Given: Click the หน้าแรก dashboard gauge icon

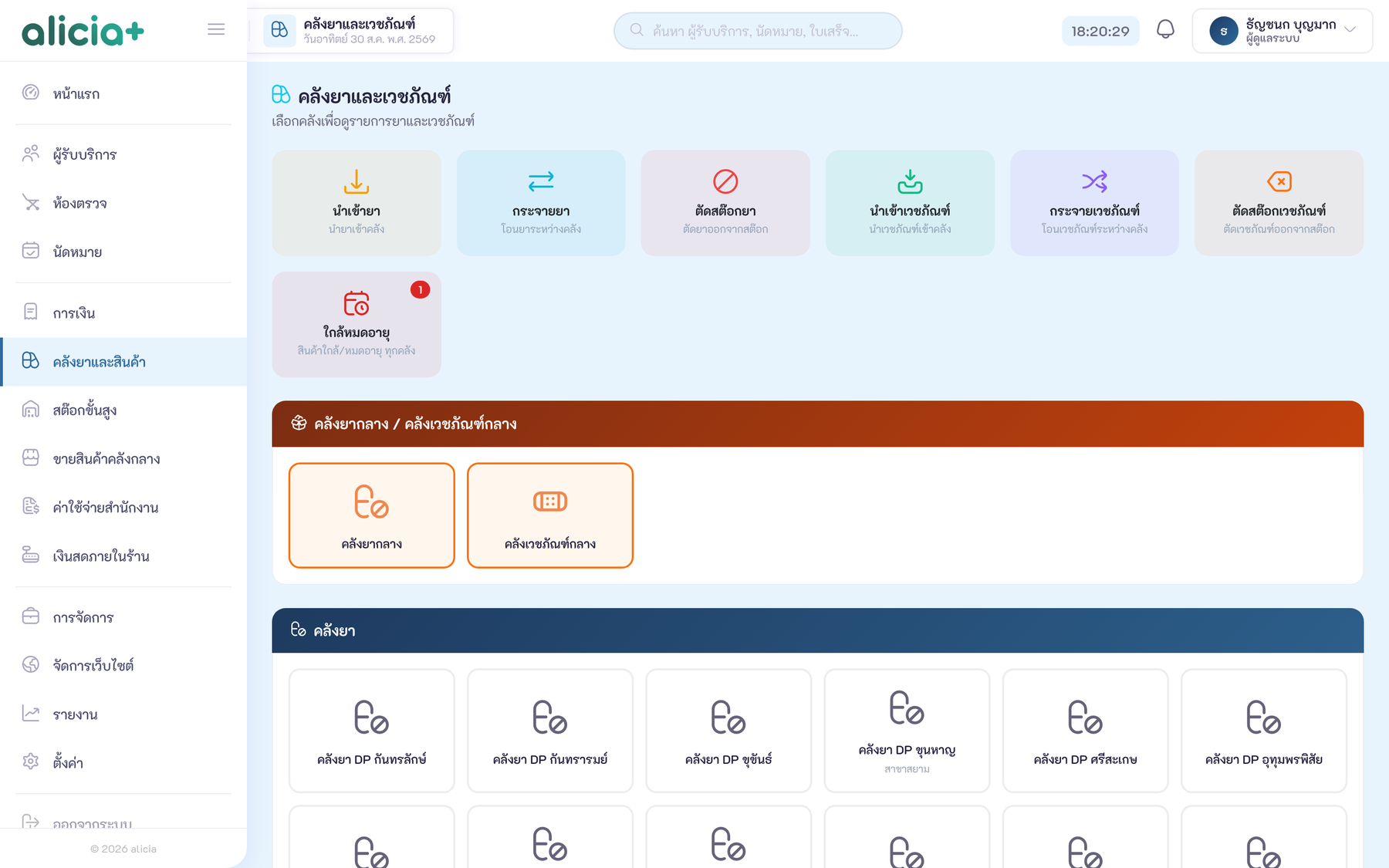Looking at the screenshot, I should [31, 93].
